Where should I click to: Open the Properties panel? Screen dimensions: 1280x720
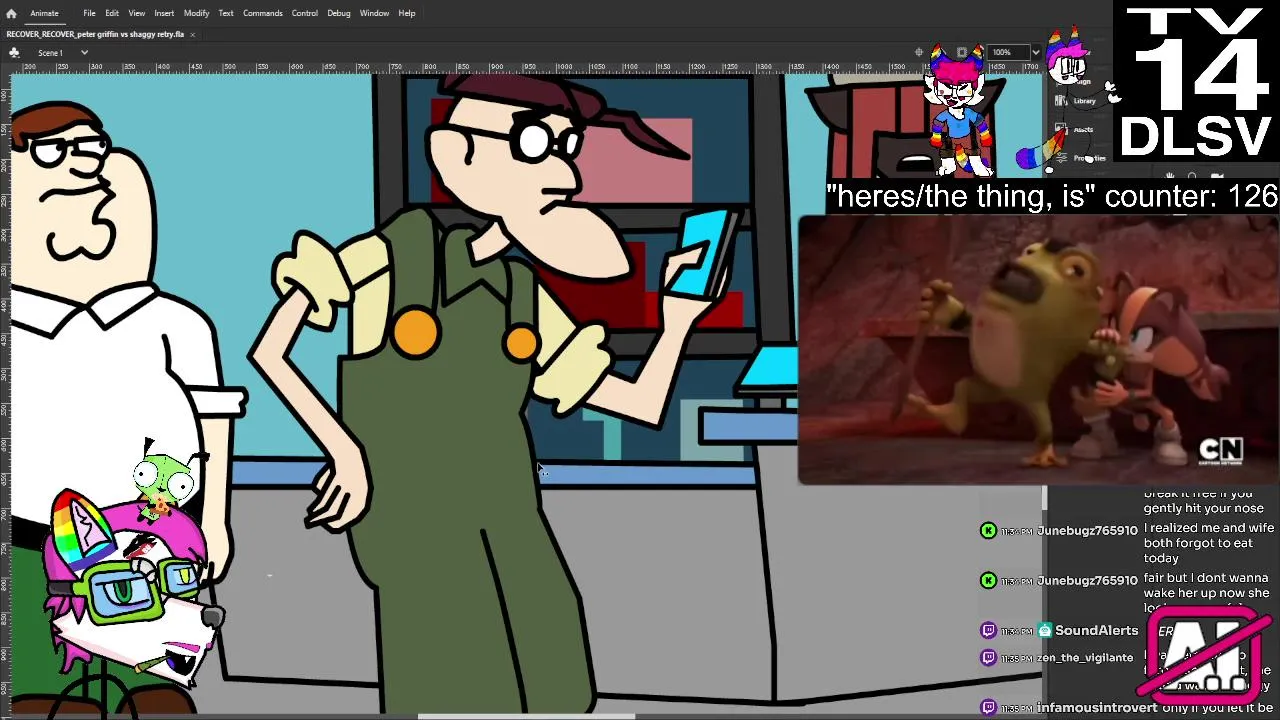tap(1083, 158)
